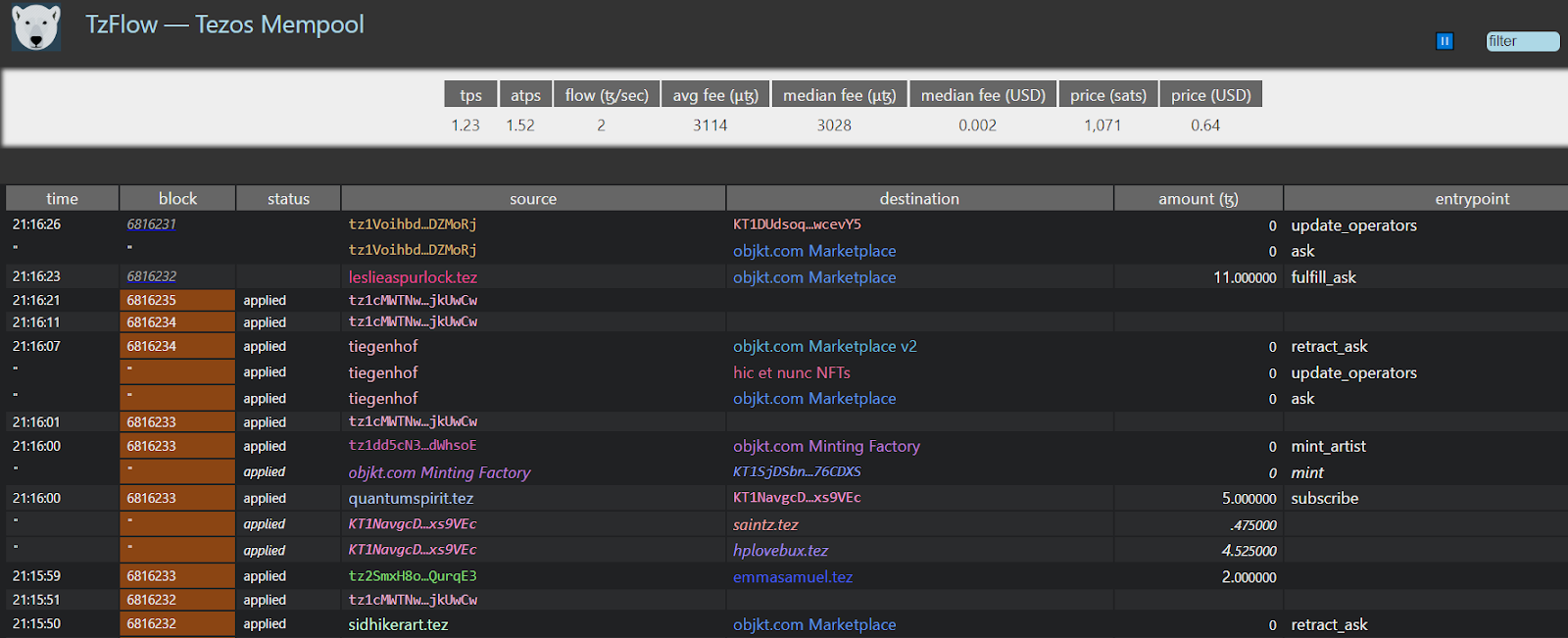This screenshot has height=638, width=1568.
Task: Select the median fee (μꜩ) stats header
Action: click(840, 95)
